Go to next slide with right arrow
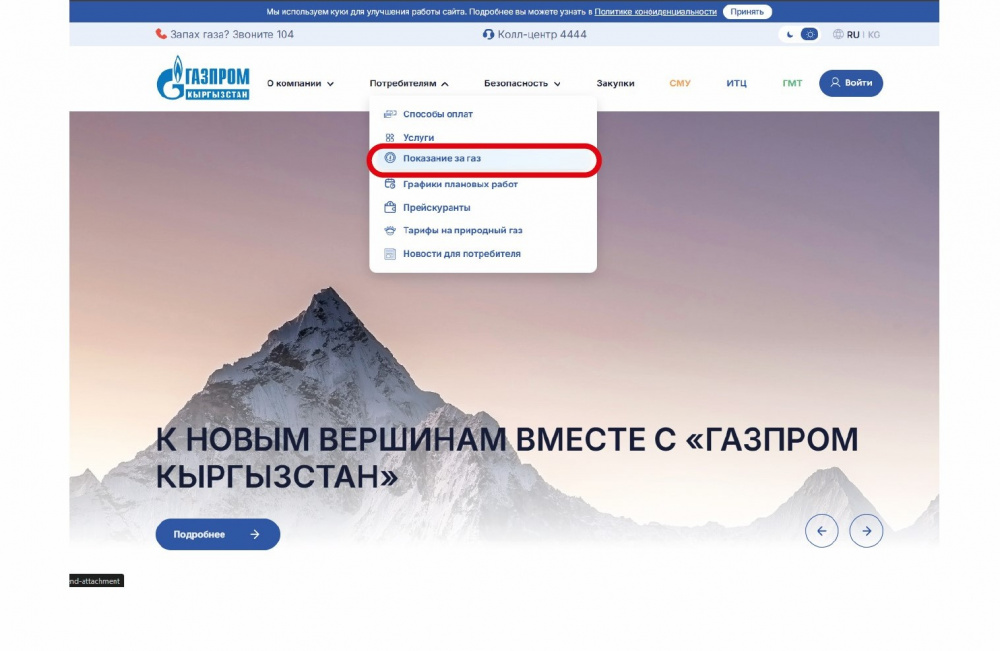The width and height of the screenshot is (1000, 651). (866, 531)
